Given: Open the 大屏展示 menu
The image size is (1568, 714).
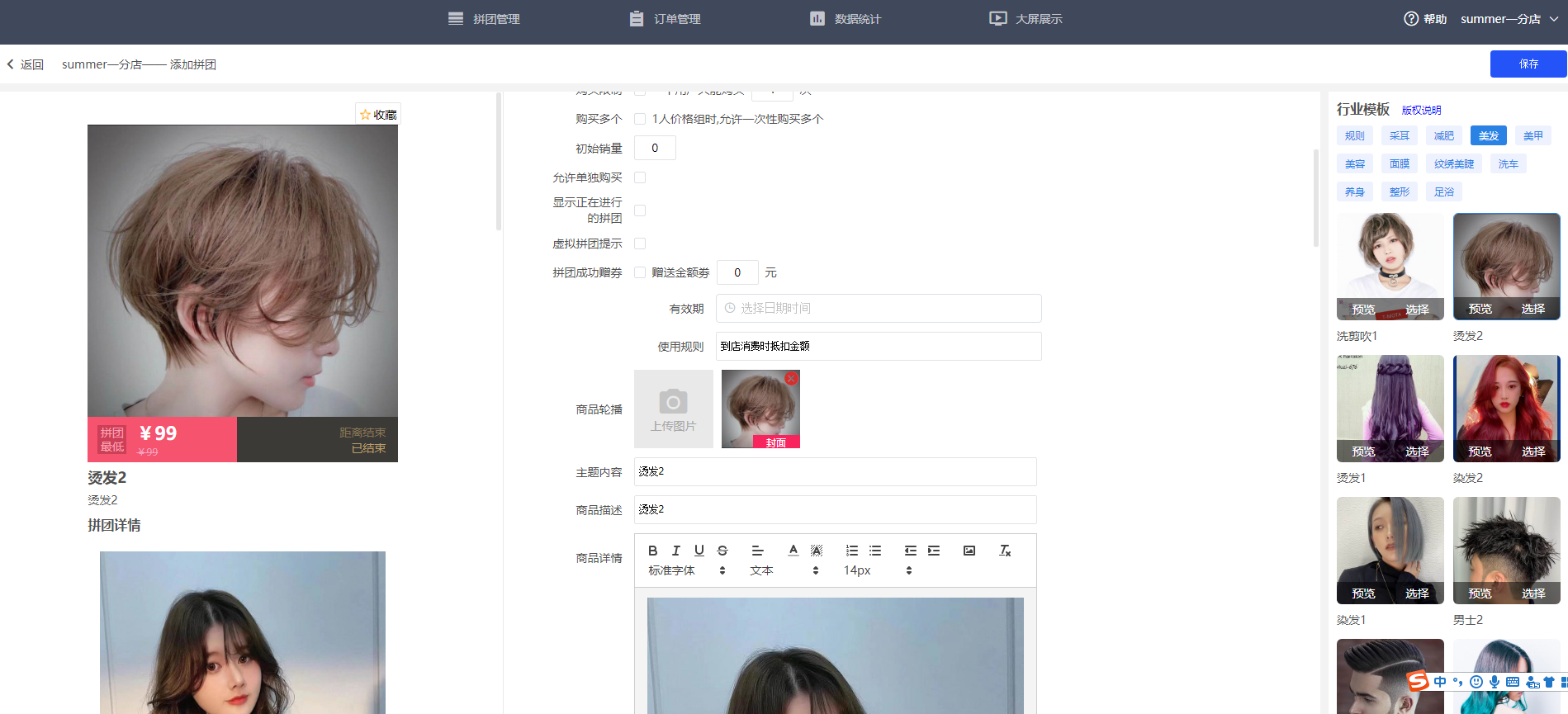Looking at the screenshot, I should coord(1026,19).
